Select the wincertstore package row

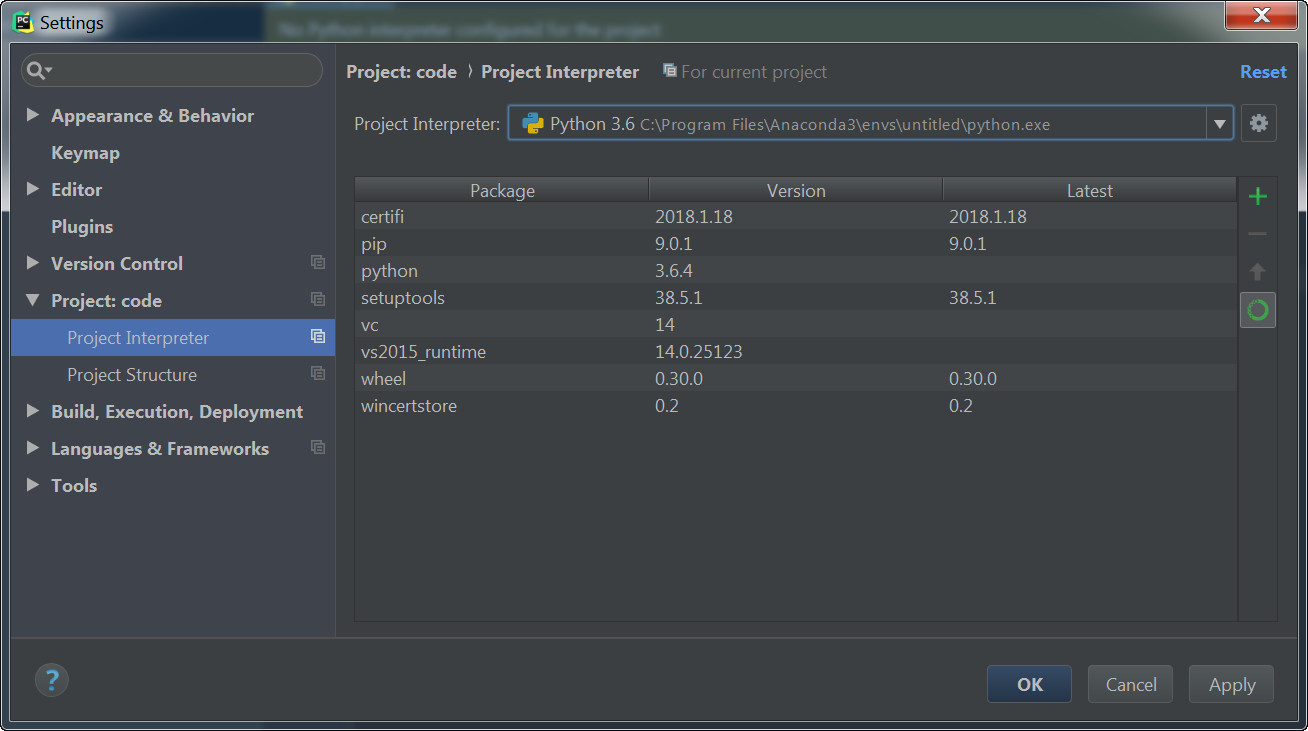click(796, 406)
